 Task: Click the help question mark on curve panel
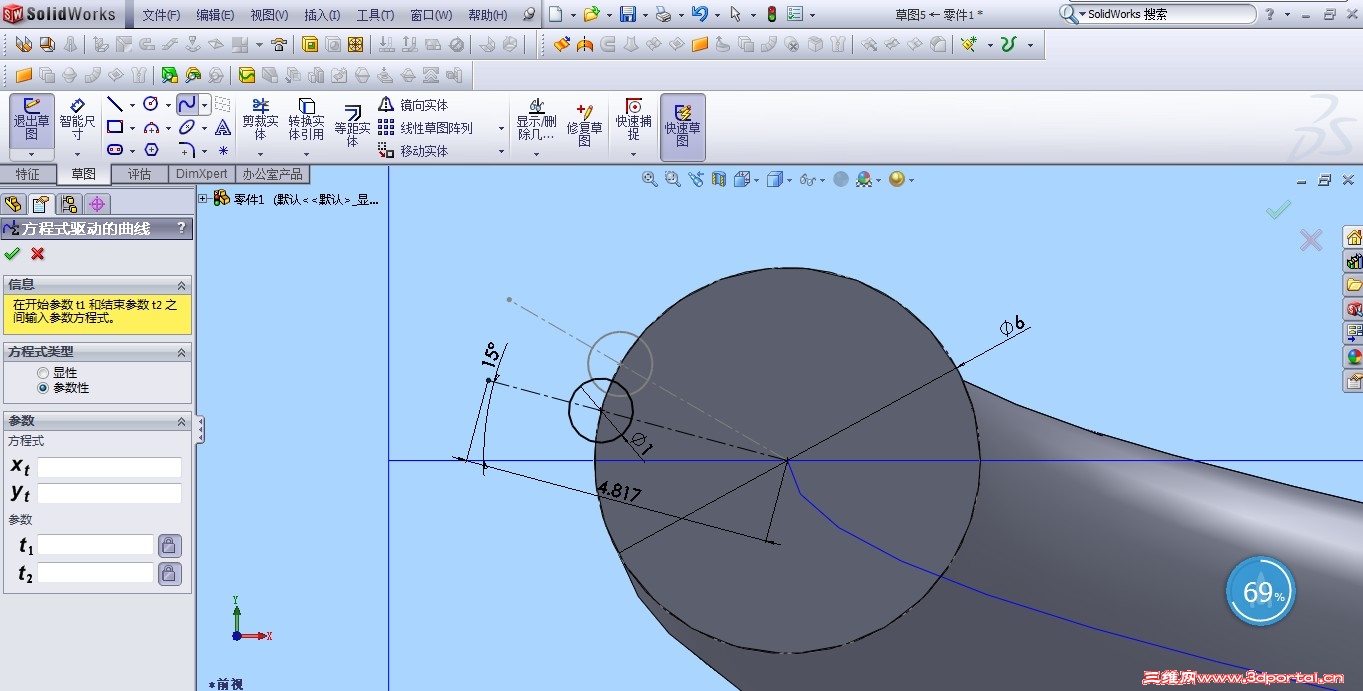[181, 228]
